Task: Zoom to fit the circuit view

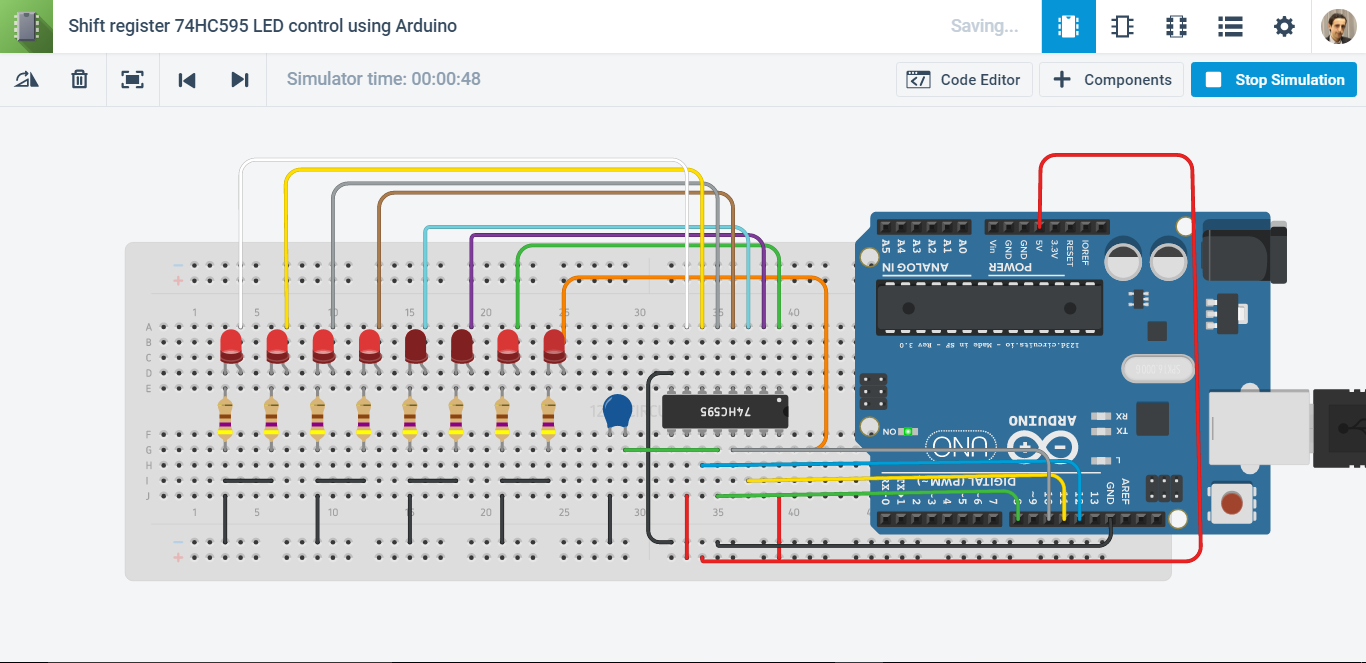Action: tap(133, 79)
